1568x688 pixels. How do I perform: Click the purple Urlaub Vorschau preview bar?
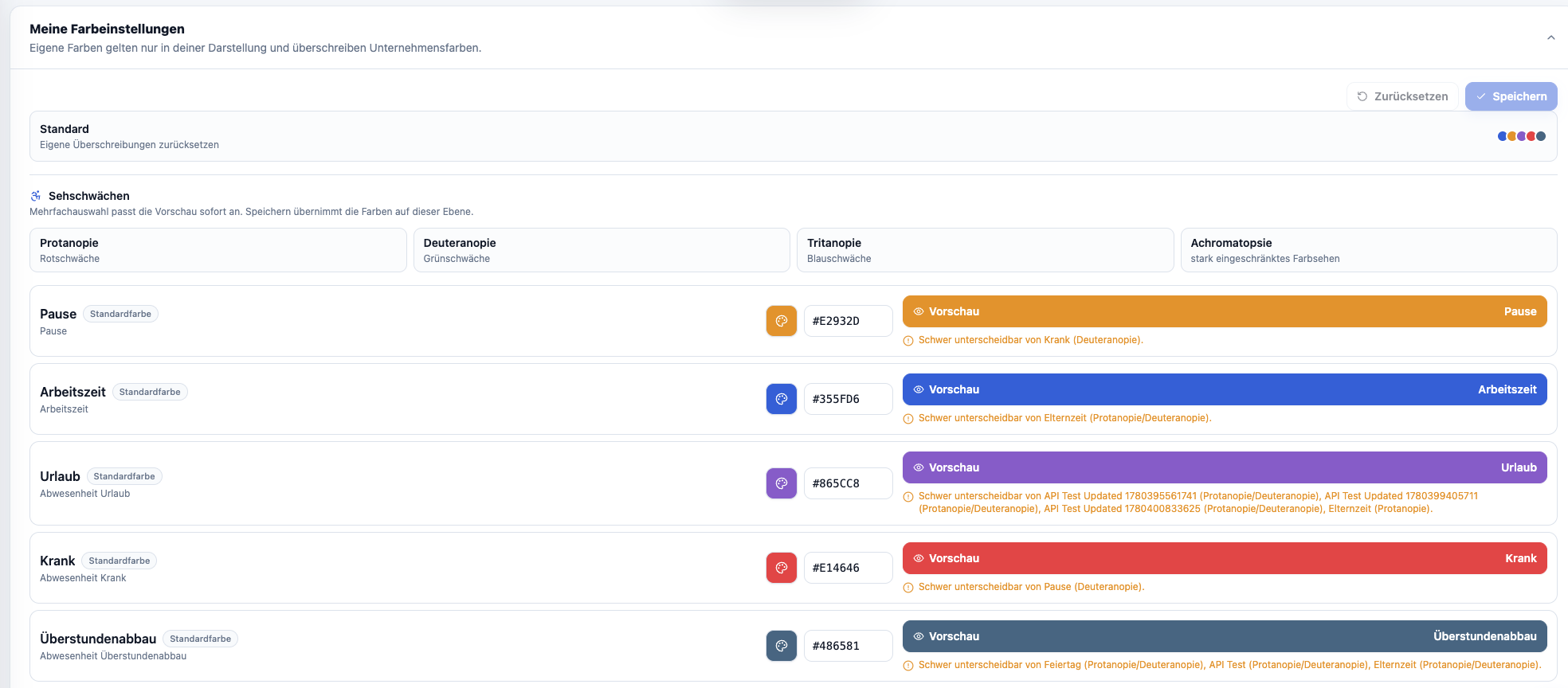tap(1225, 467)
